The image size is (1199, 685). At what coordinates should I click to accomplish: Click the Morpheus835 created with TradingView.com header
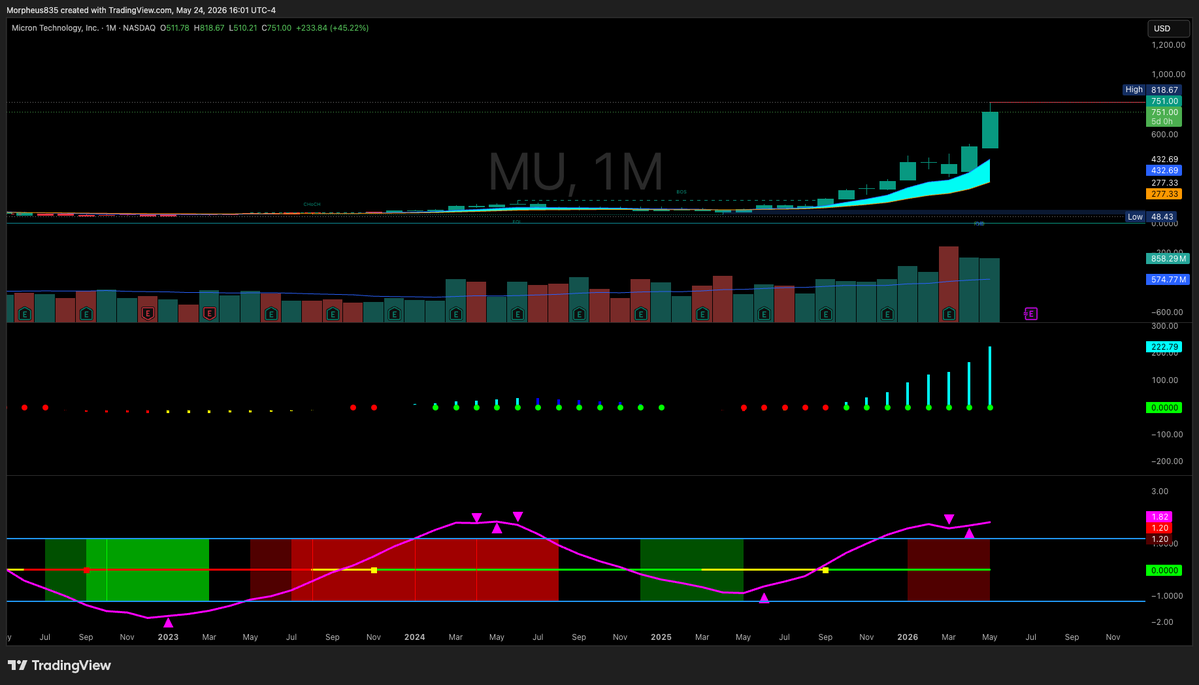[x=141, y=10]
